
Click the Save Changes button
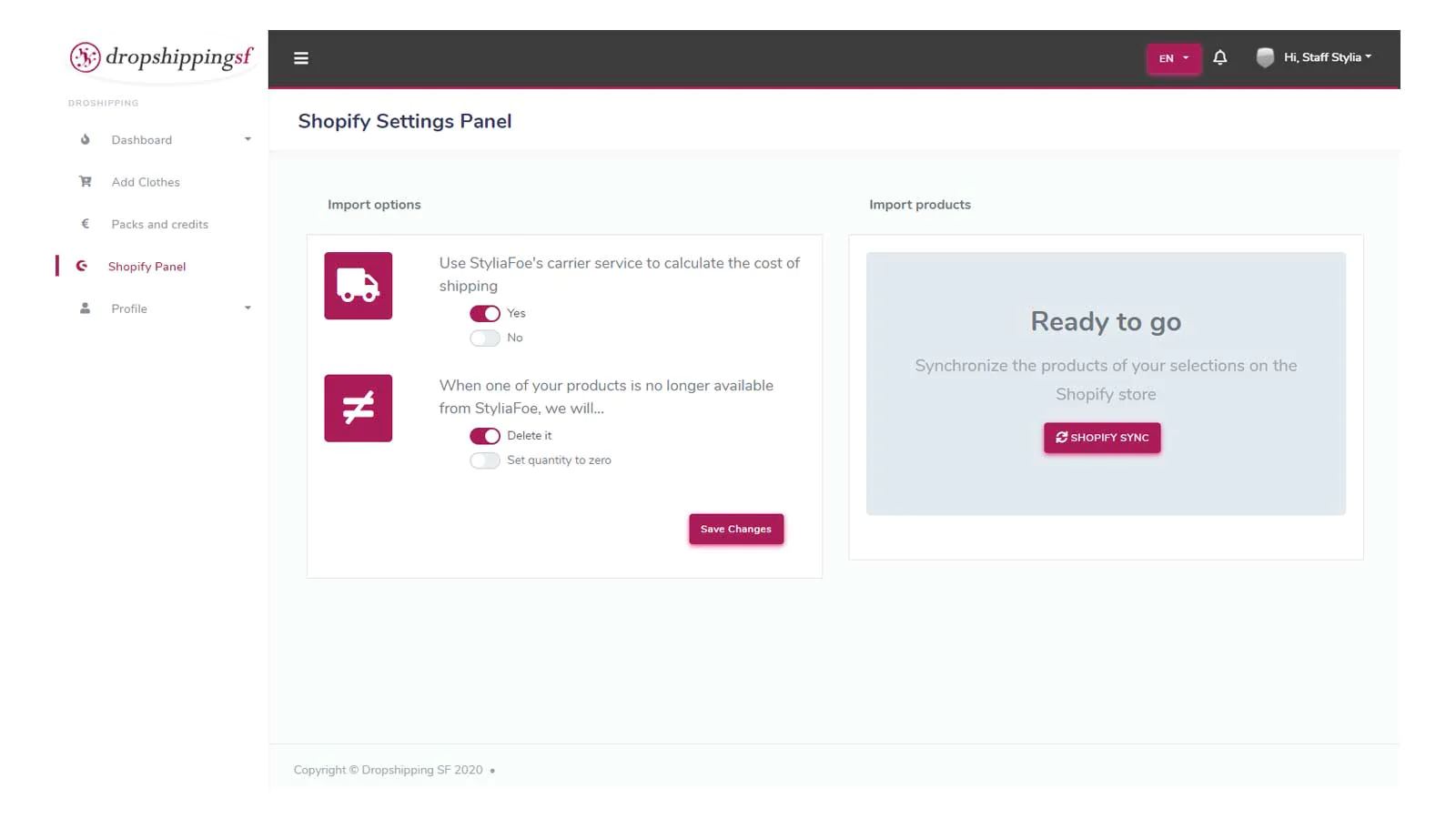736,529
